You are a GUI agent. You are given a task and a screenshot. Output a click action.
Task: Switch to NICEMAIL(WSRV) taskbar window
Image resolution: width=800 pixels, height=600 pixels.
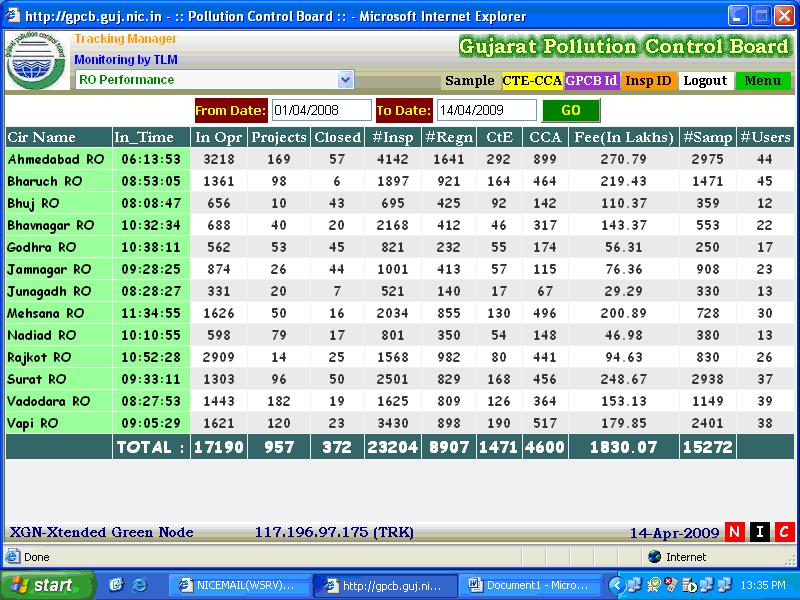[x=240, y=585]
